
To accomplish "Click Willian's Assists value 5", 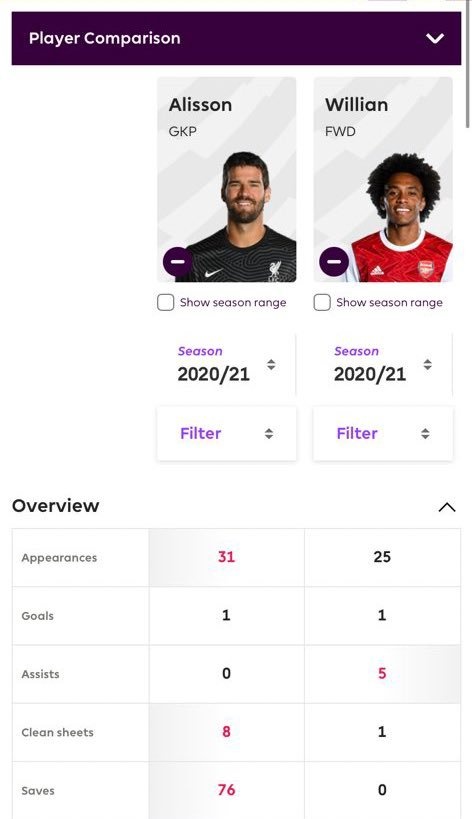I will [x=382, y=673].
